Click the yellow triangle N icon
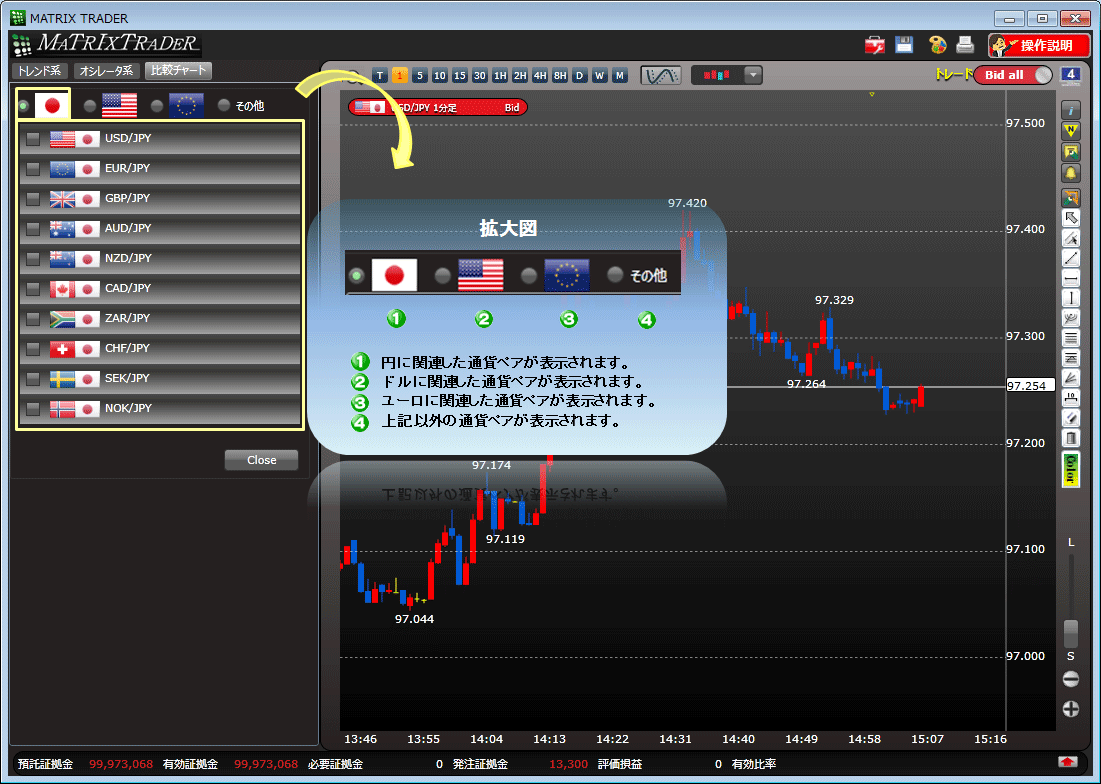Image resolution: width=1101 pixels, height=784 pixels. click(1070, 131)
